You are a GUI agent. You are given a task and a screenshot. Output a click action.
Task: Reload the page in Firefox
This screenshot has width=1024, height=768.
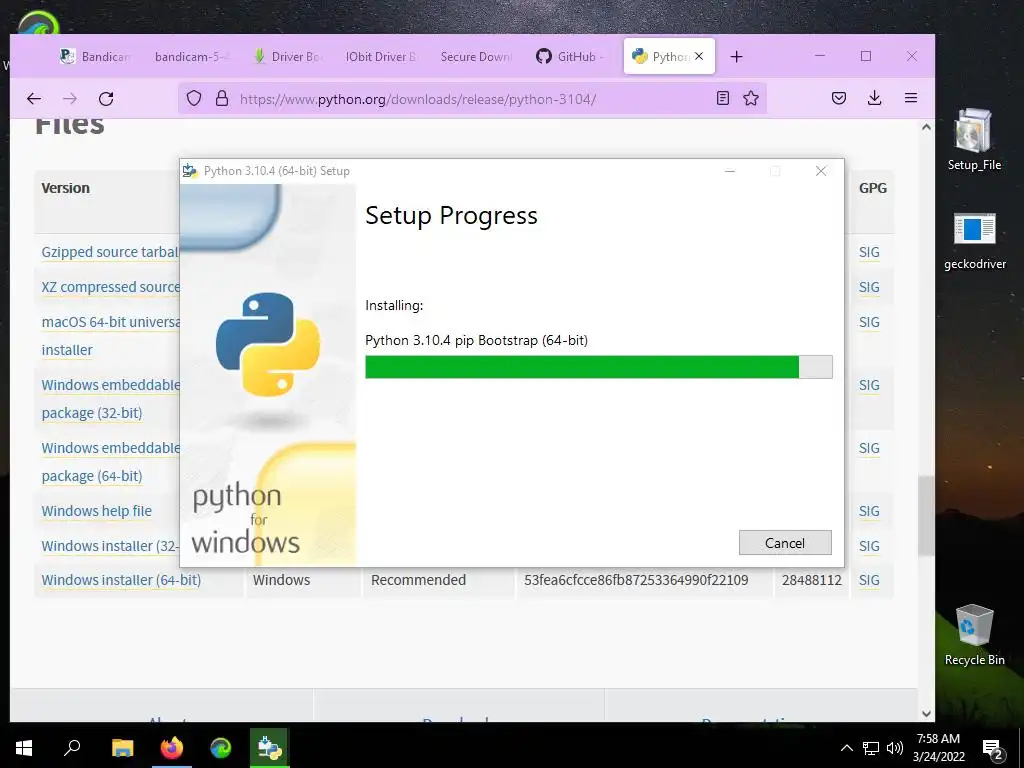(x=106, y=99)
